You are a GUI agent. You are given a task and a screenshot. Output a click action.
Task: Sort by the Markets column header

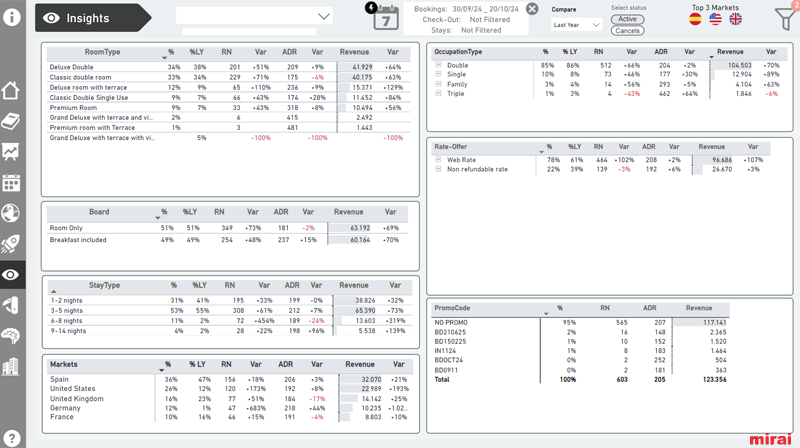64,364
